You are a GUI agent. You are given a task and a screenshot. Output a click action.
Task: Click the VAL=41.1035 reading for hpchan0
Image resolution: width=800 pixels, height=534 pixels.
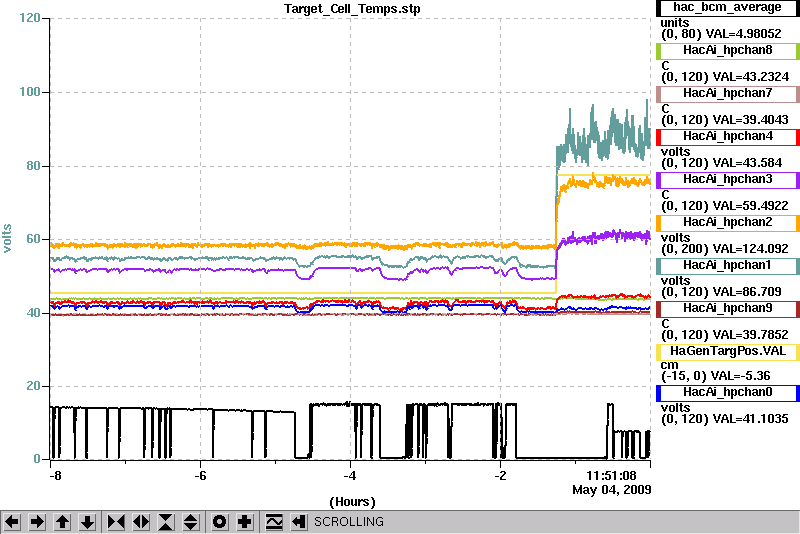[x=751, y=419]
